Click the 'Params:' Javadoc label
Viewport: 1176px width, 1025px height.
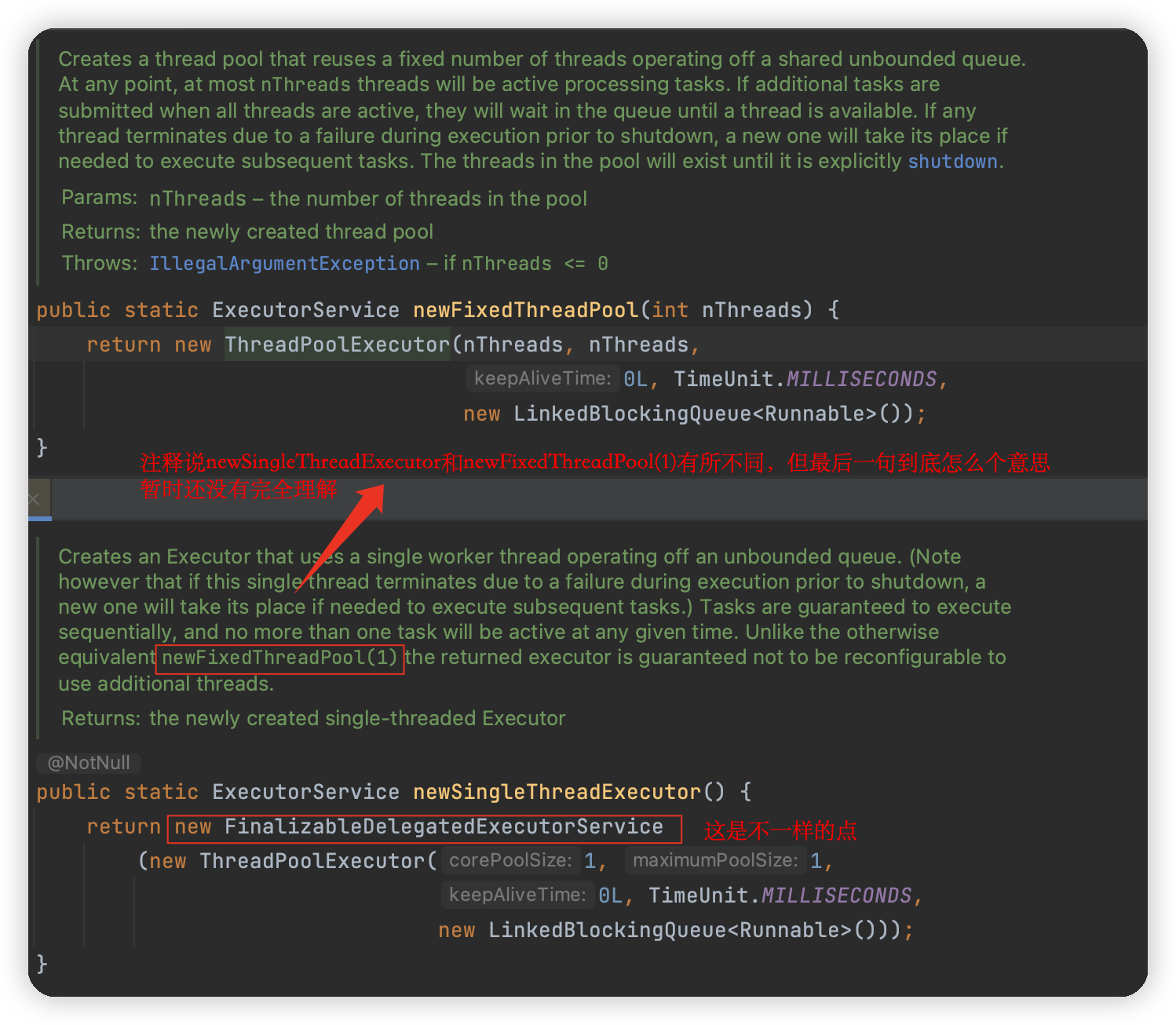[x=100, y=198]
